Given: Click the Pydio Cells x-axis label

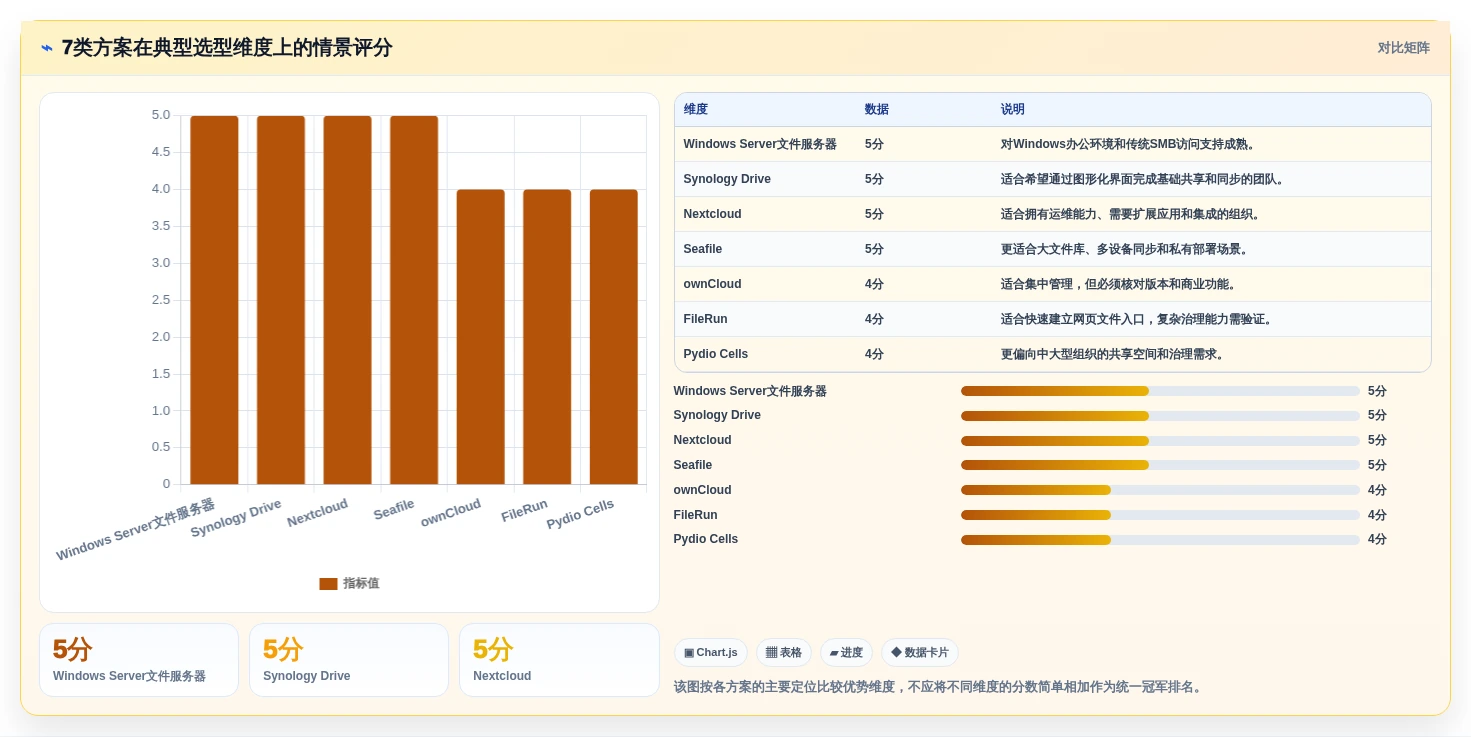Looking at the screenshot, I should [x=580, y=514].
